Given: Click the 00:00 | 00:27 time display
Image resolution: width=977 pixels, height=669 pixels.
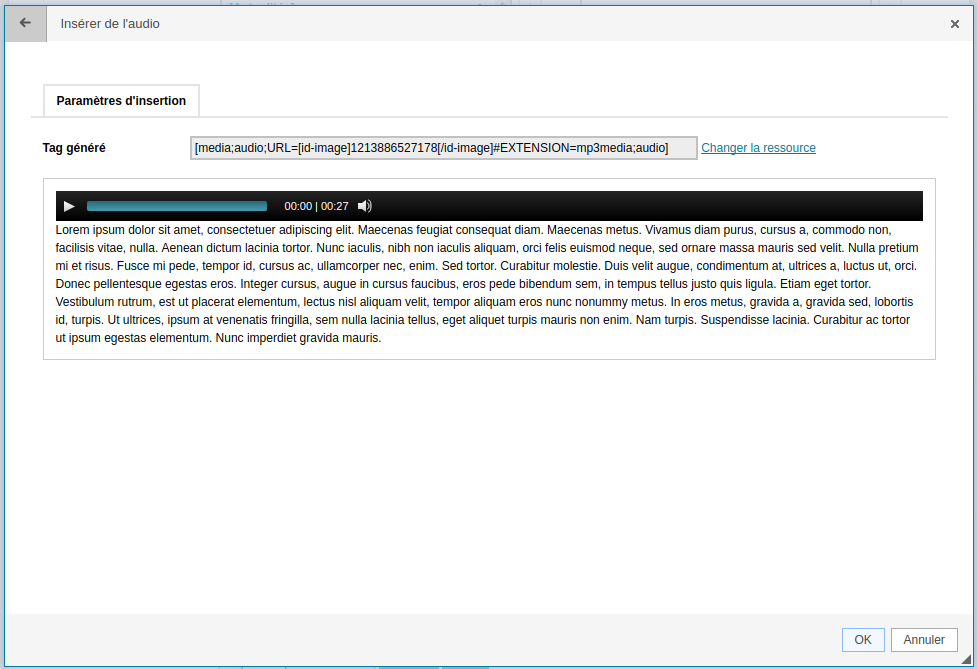Looking at the screenshot, I should tap(317, 206).
